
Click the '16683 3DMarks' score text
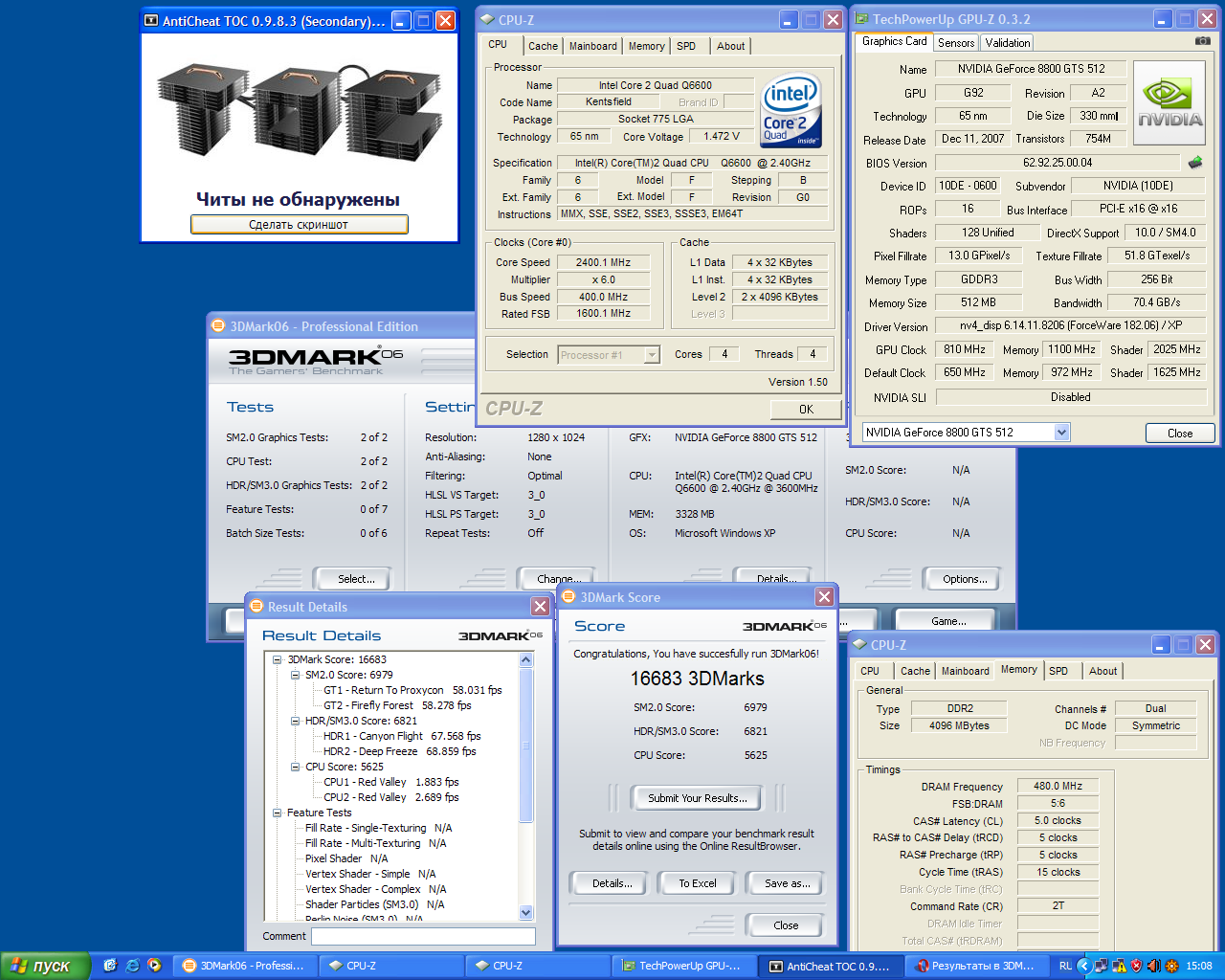[697, 679]
